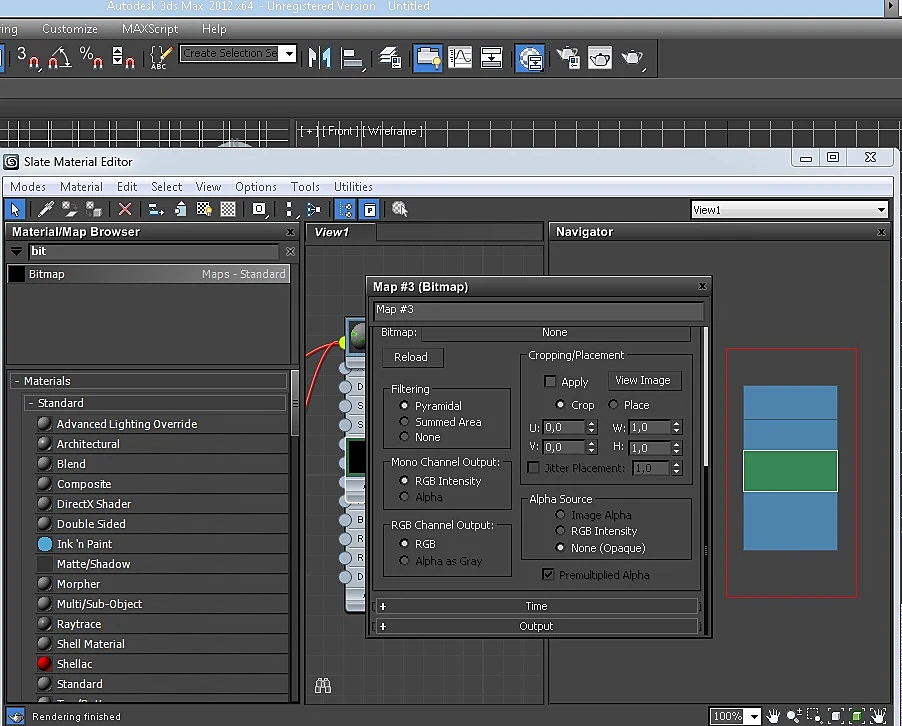The image size is (902, 726).
Task: Clear the browser search text
Action: [291, 251]
